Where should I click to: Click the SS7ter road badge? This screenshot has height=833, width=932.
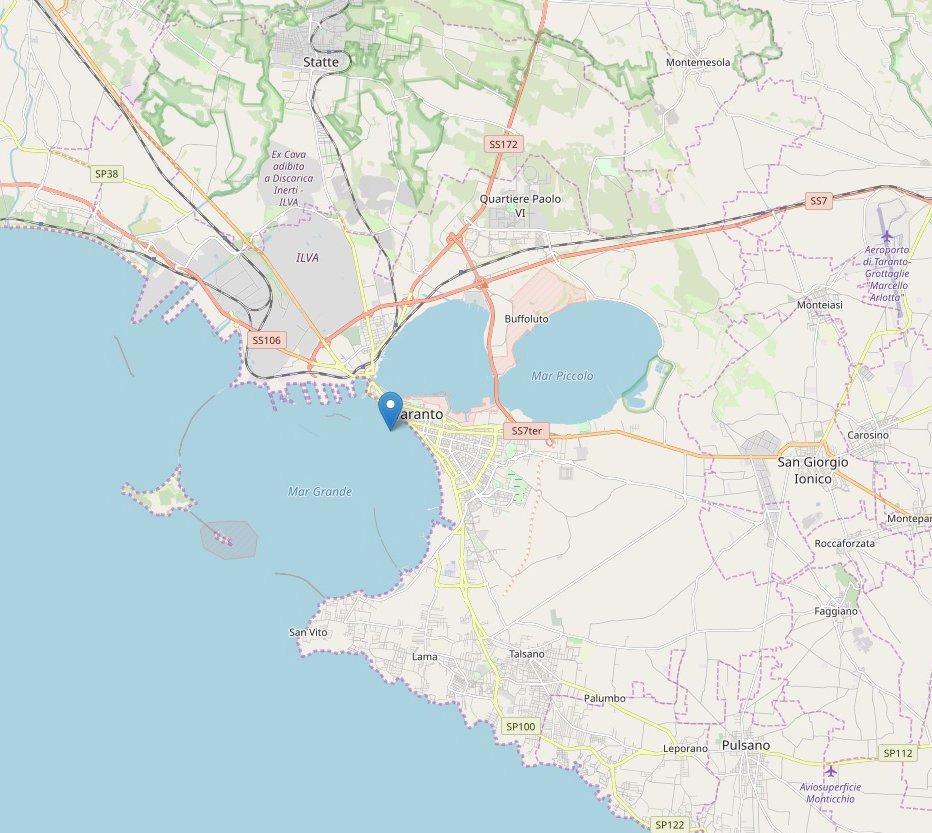point(527,431)
